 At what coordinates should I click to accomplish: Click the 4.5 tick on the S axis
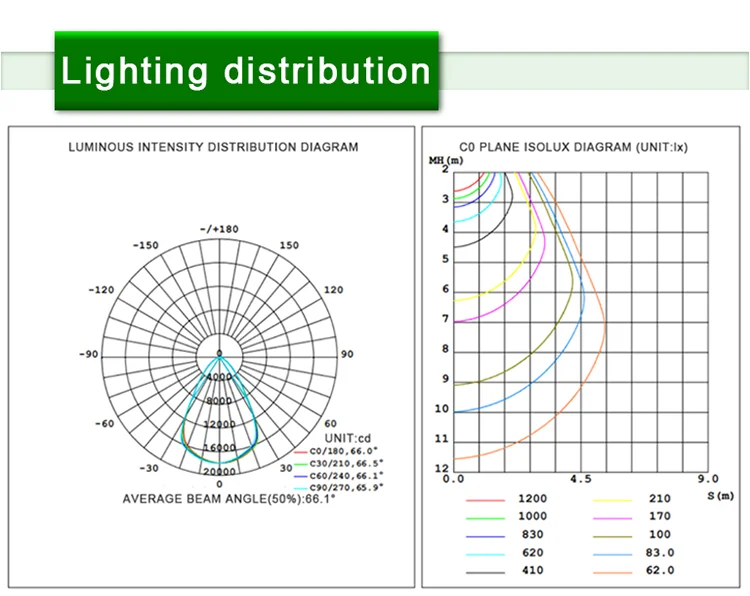point(580,480)
